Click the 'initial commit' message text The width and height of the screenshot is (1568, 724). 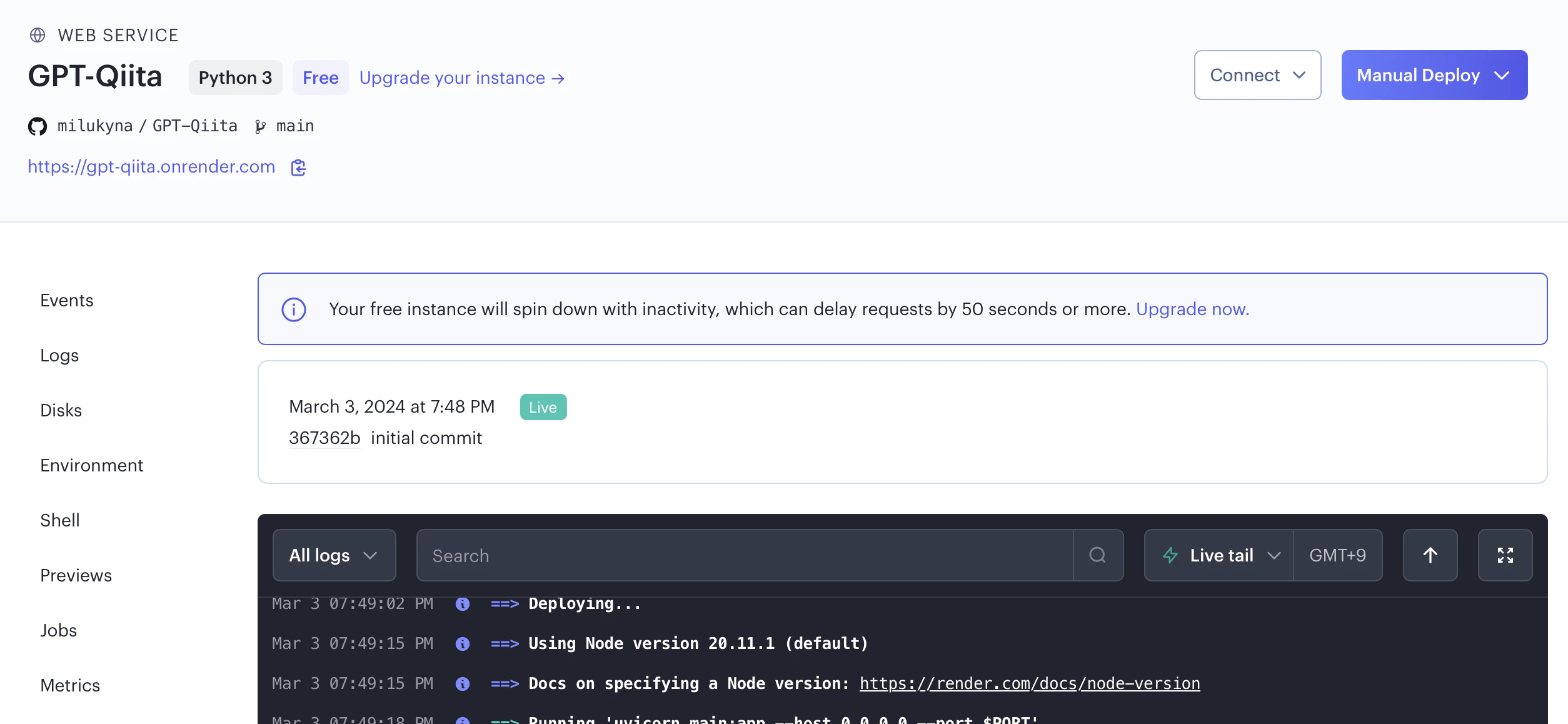(426, 438)
